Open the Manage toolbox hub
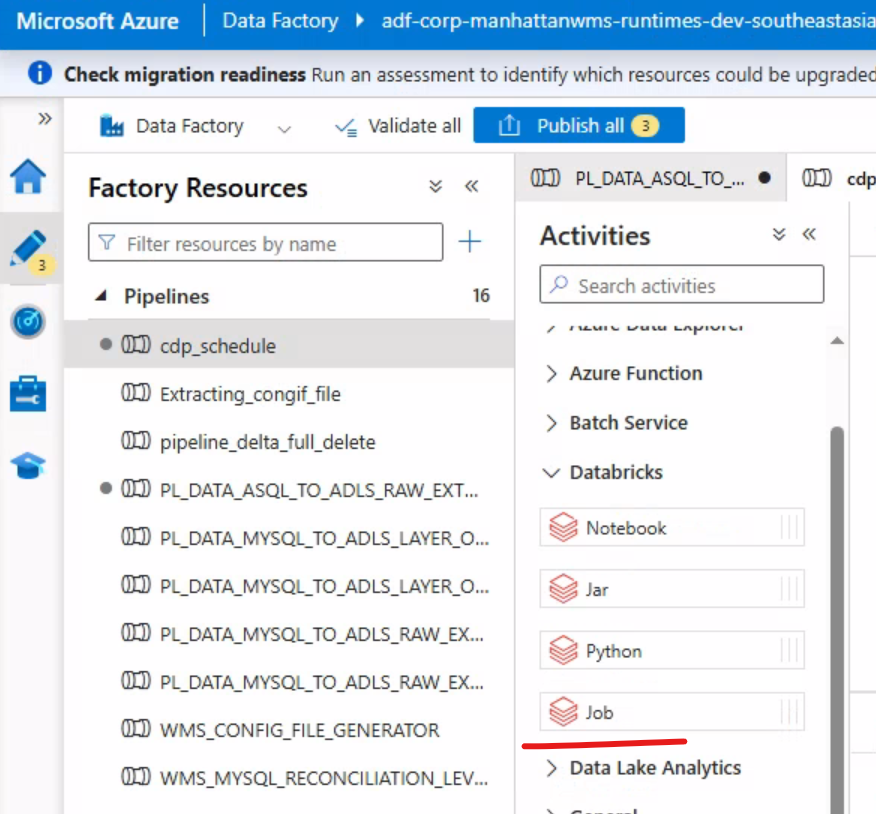The width and height of the screenshot is (876, 814). coord(28,394)
